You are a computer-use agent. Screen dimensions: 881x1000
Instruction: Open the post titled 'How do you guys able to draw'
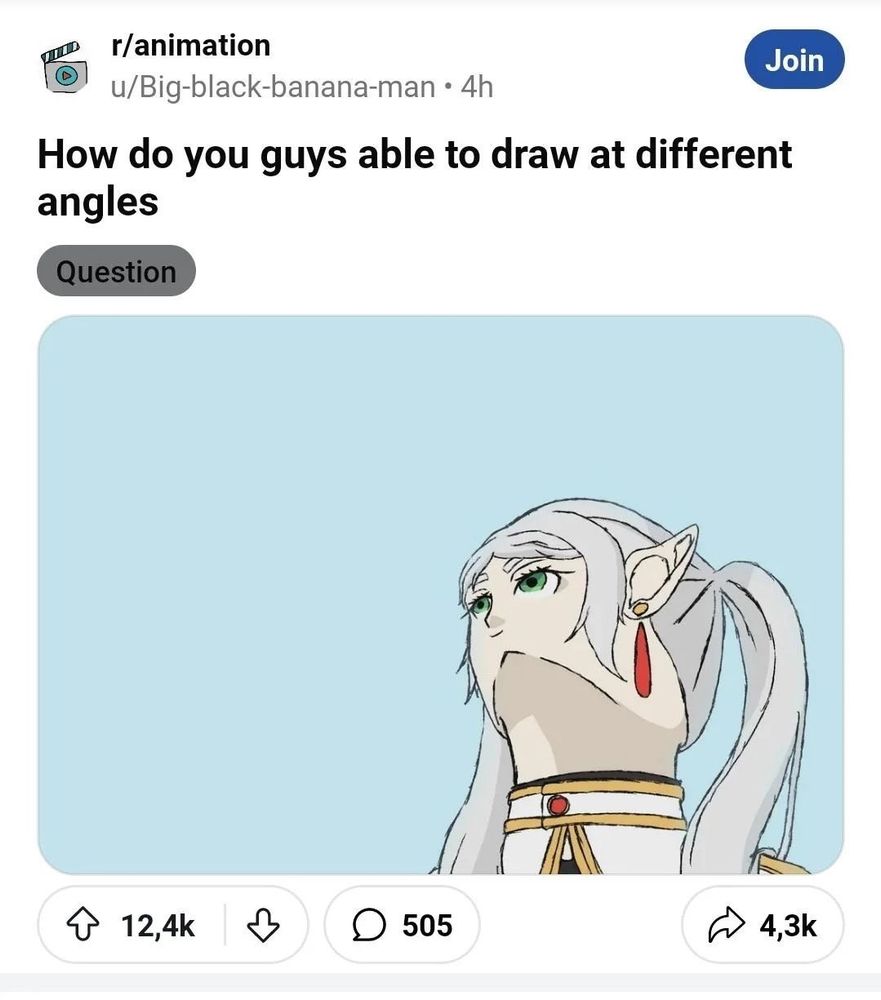tap(400, 155)
